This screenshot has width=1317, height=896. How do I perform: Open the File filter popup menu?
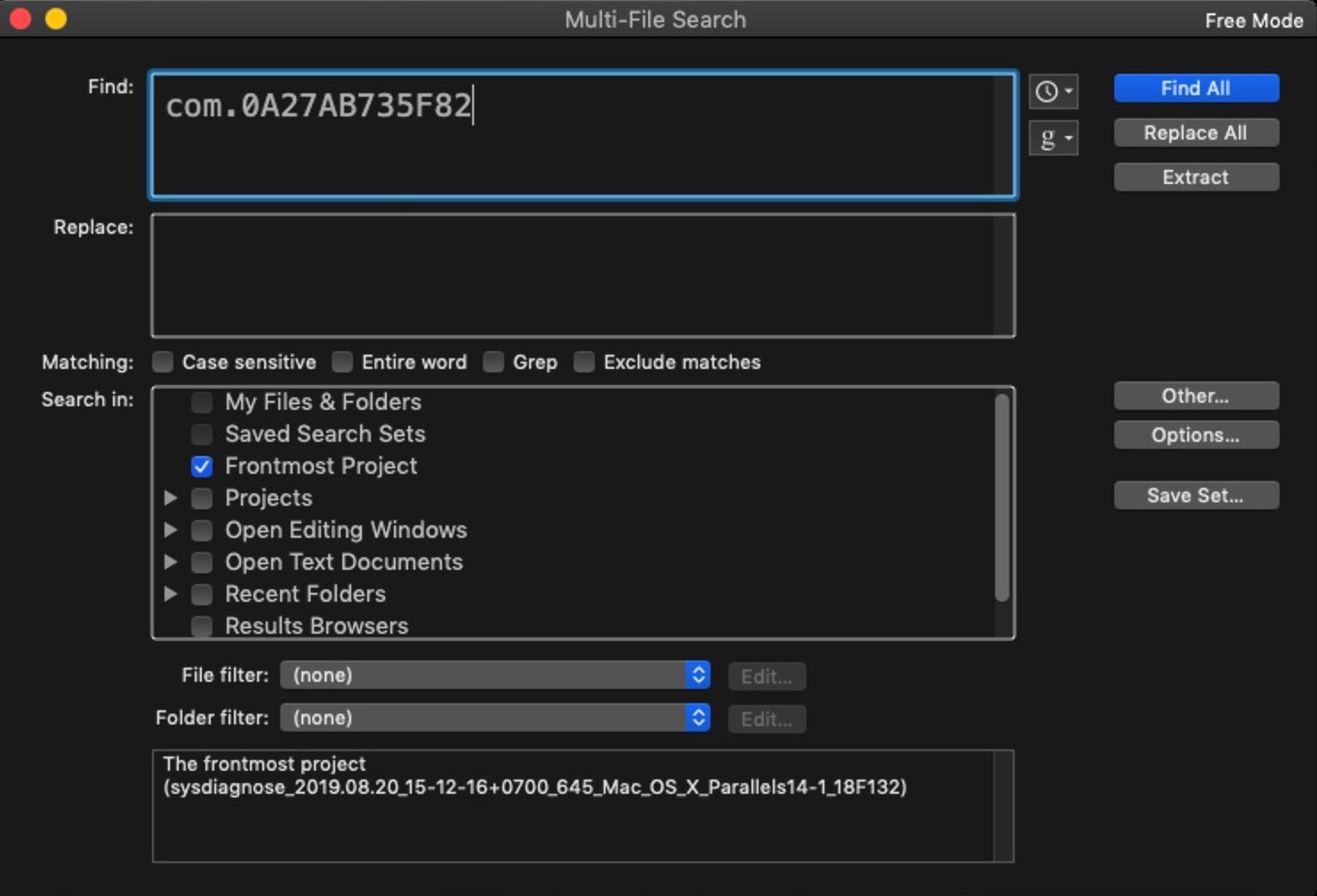pos(494,676)
